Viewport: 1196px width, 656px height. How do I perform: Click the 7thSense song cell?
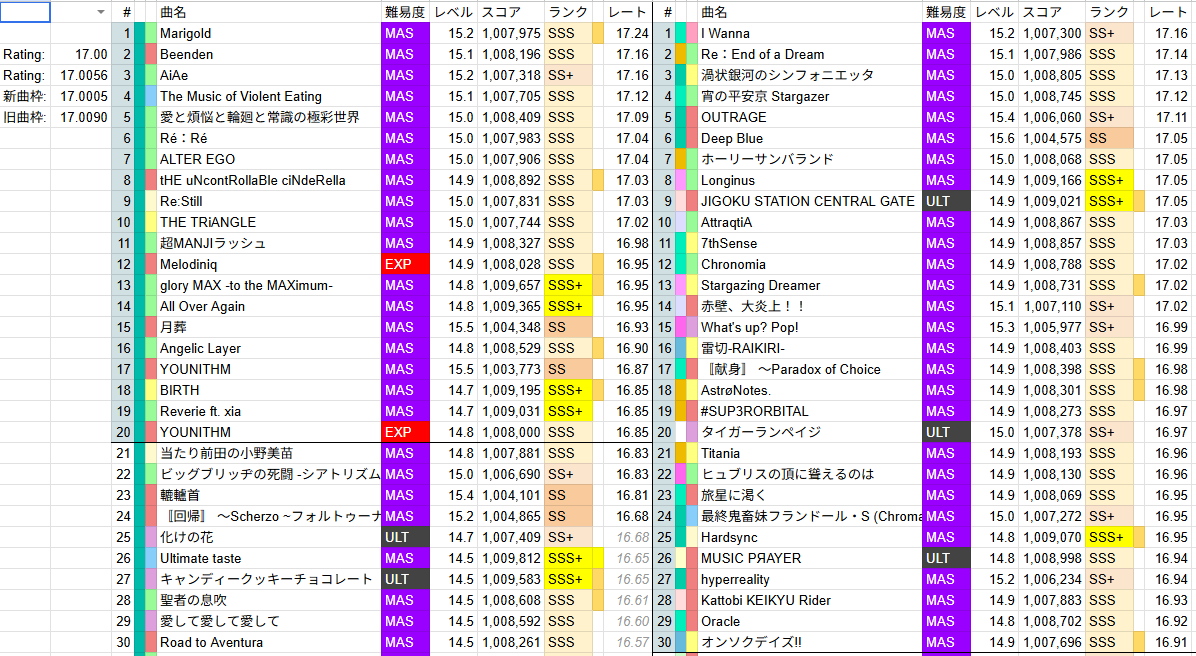click(810, 243)
